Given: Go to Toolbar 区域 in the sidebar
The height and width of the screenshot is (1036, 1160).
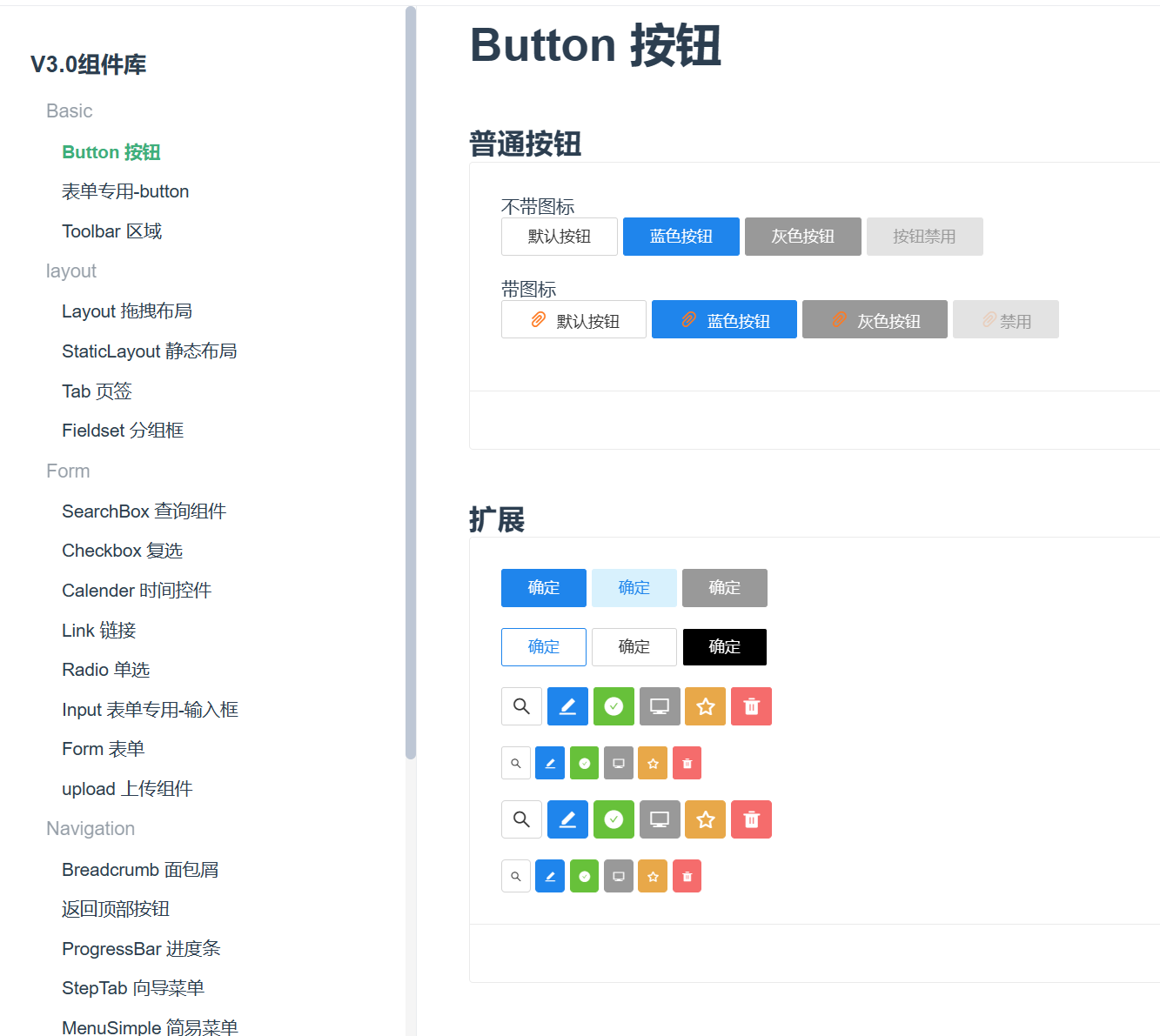Looking at the screenshot, I should pyautogui.click(x=112, y=231).
